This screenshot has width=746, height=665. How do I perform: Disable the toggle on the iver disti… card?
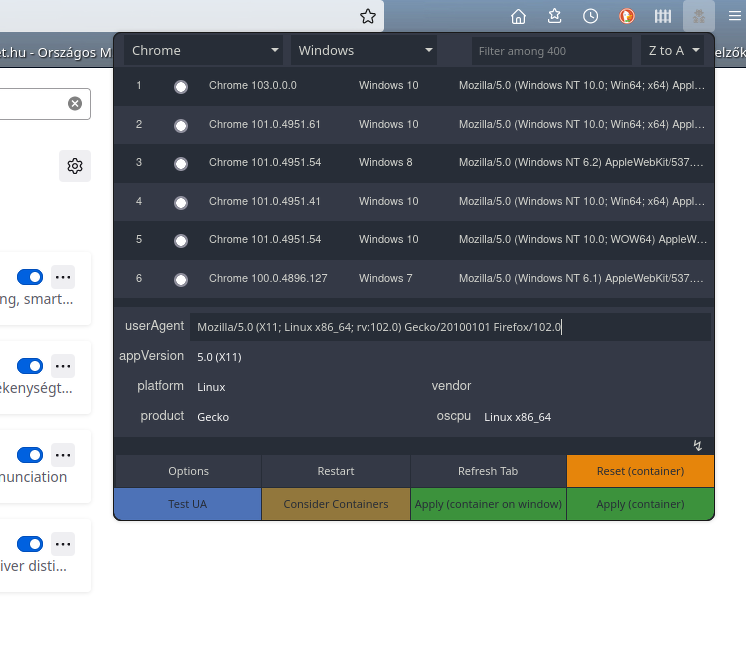click(30, 544)
